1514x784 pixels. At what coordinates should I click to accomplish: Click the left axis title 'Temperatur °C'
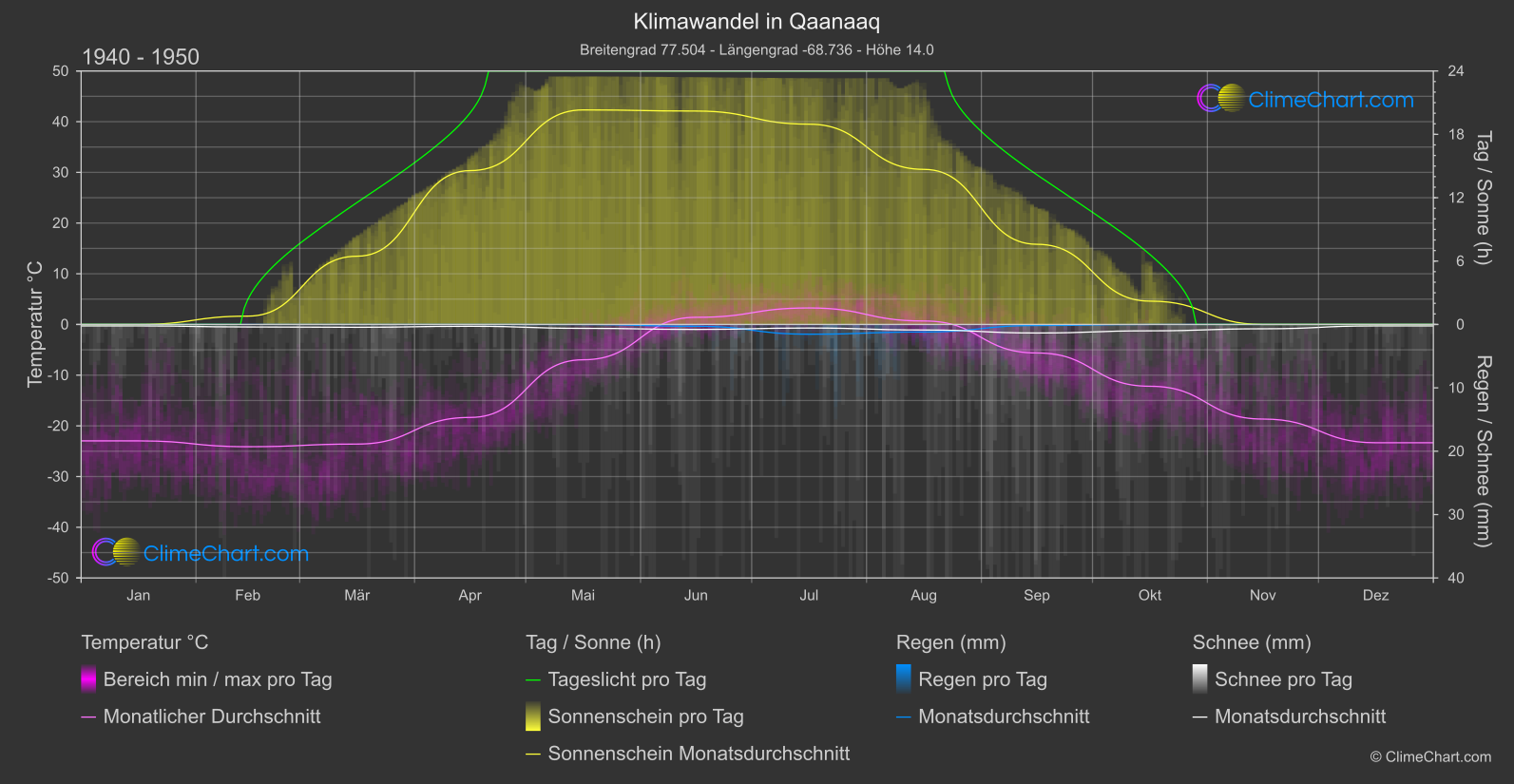[x=35, y=324]
